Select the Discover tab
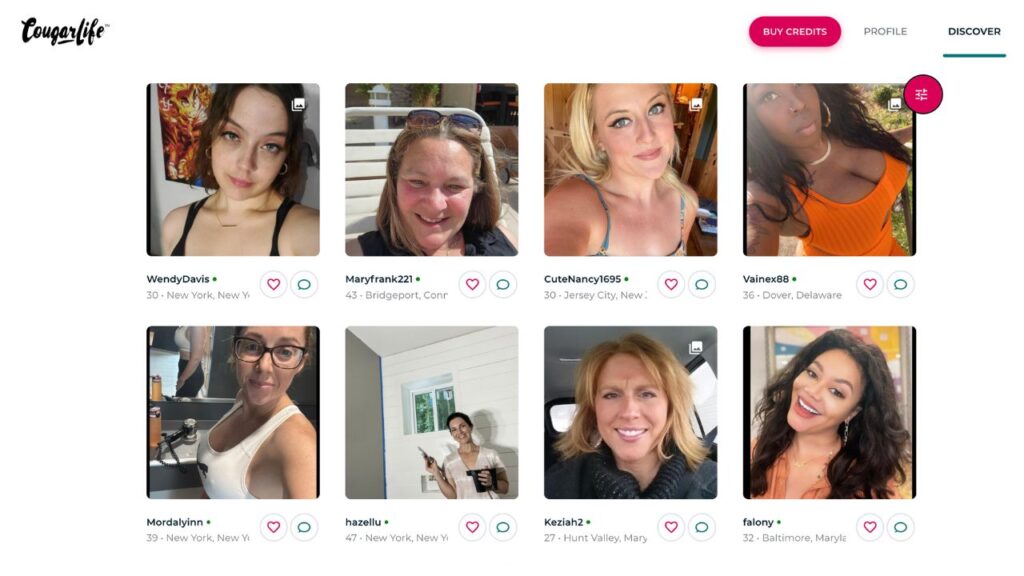This screenshot has height=576, width=1024. (974, 32)
